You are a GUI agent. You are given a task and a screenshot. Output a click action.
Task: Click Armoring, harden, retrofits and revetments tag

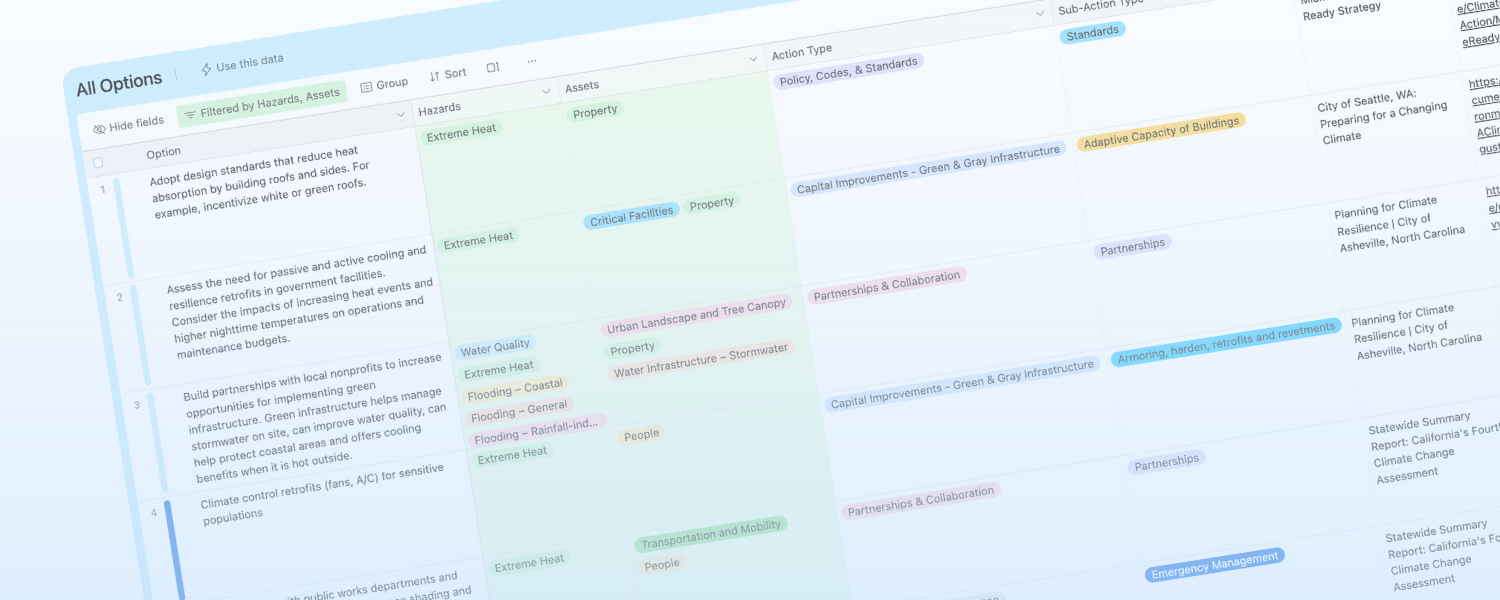tap(1225, 343)
